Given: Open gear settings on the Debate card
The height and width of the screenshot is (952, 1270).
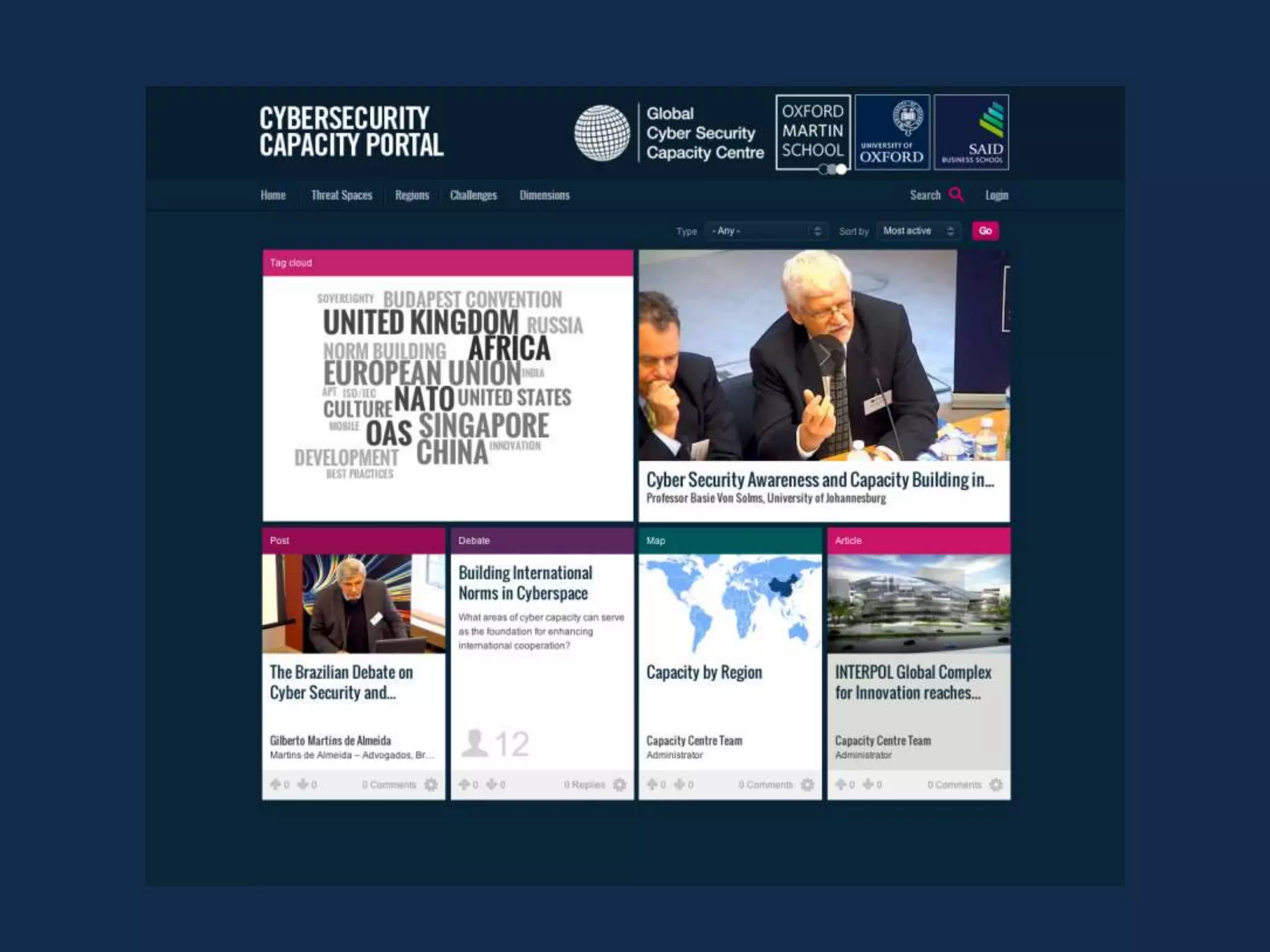Looking at the screenshot, I should [619, 785].
